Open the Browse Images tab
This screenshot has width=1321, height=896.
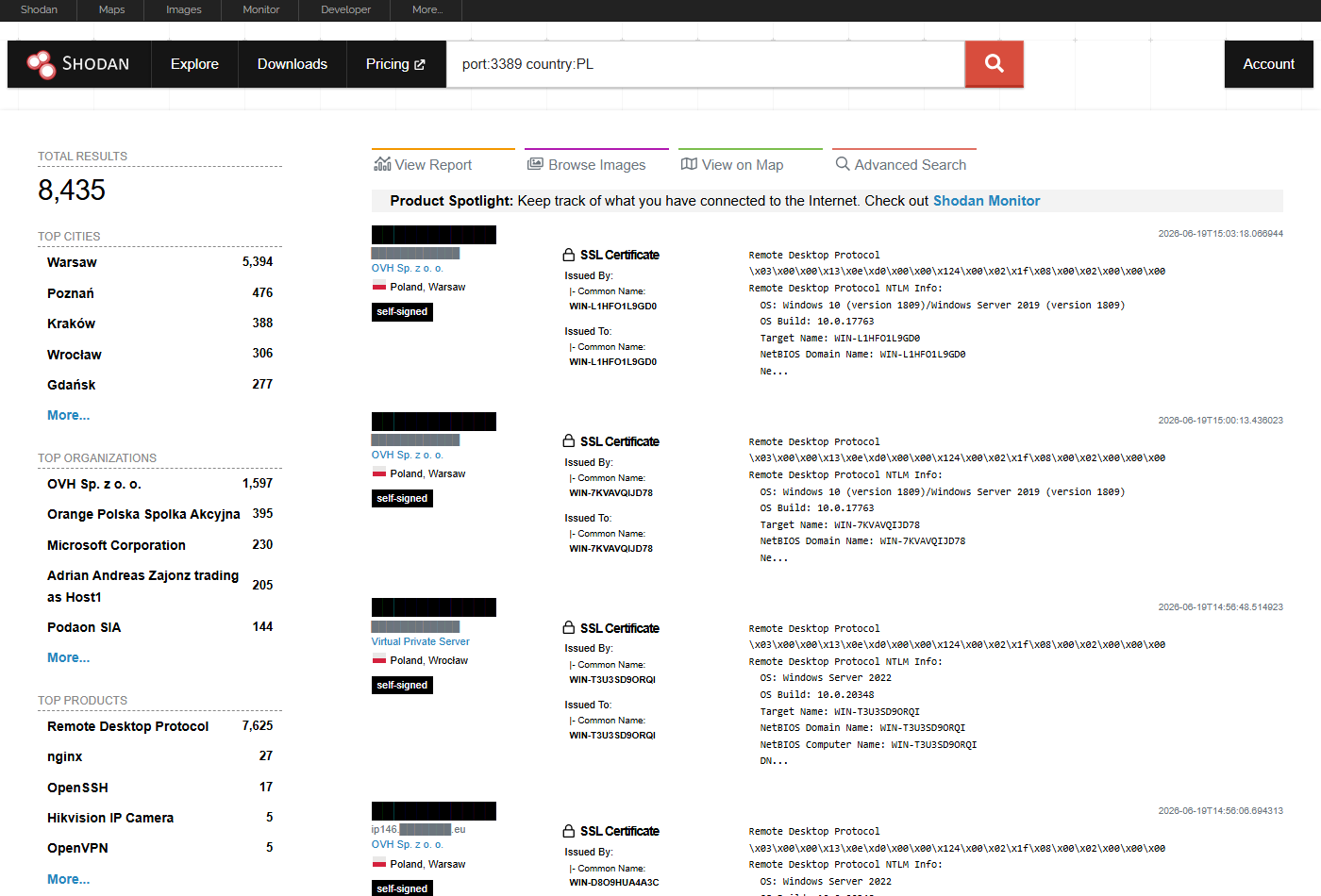click(596, 163)
